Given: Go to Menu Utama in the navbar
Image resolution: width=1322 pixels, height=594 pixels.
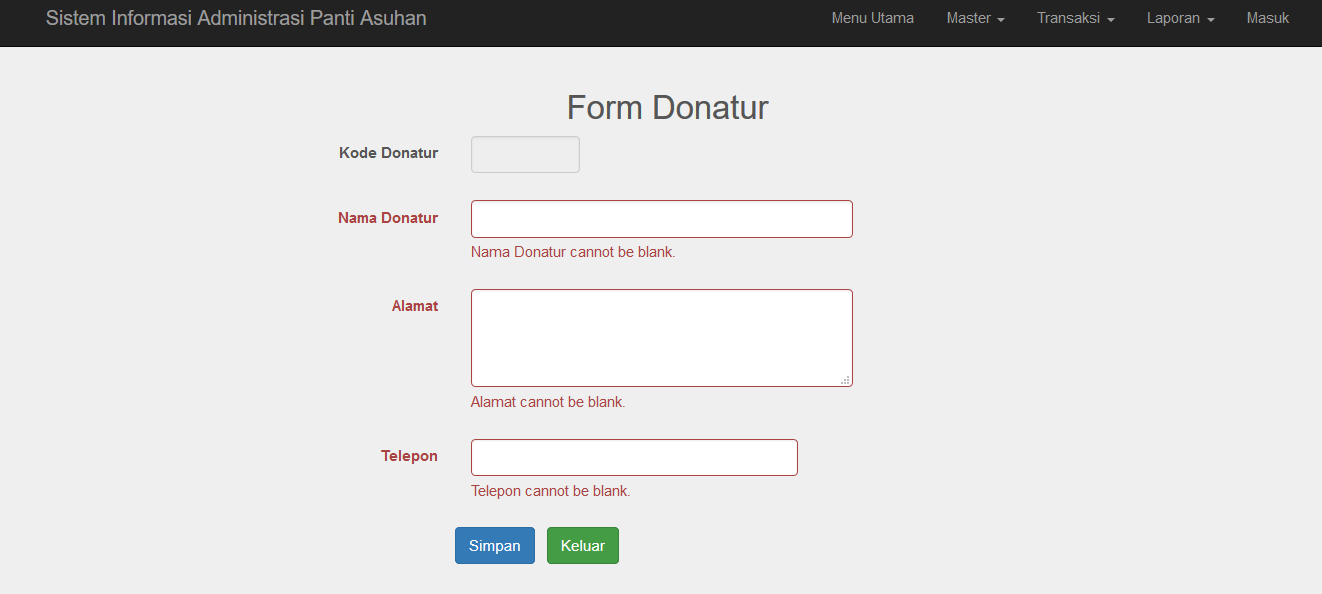Looking at the screenshot, I should click(872, 18).
